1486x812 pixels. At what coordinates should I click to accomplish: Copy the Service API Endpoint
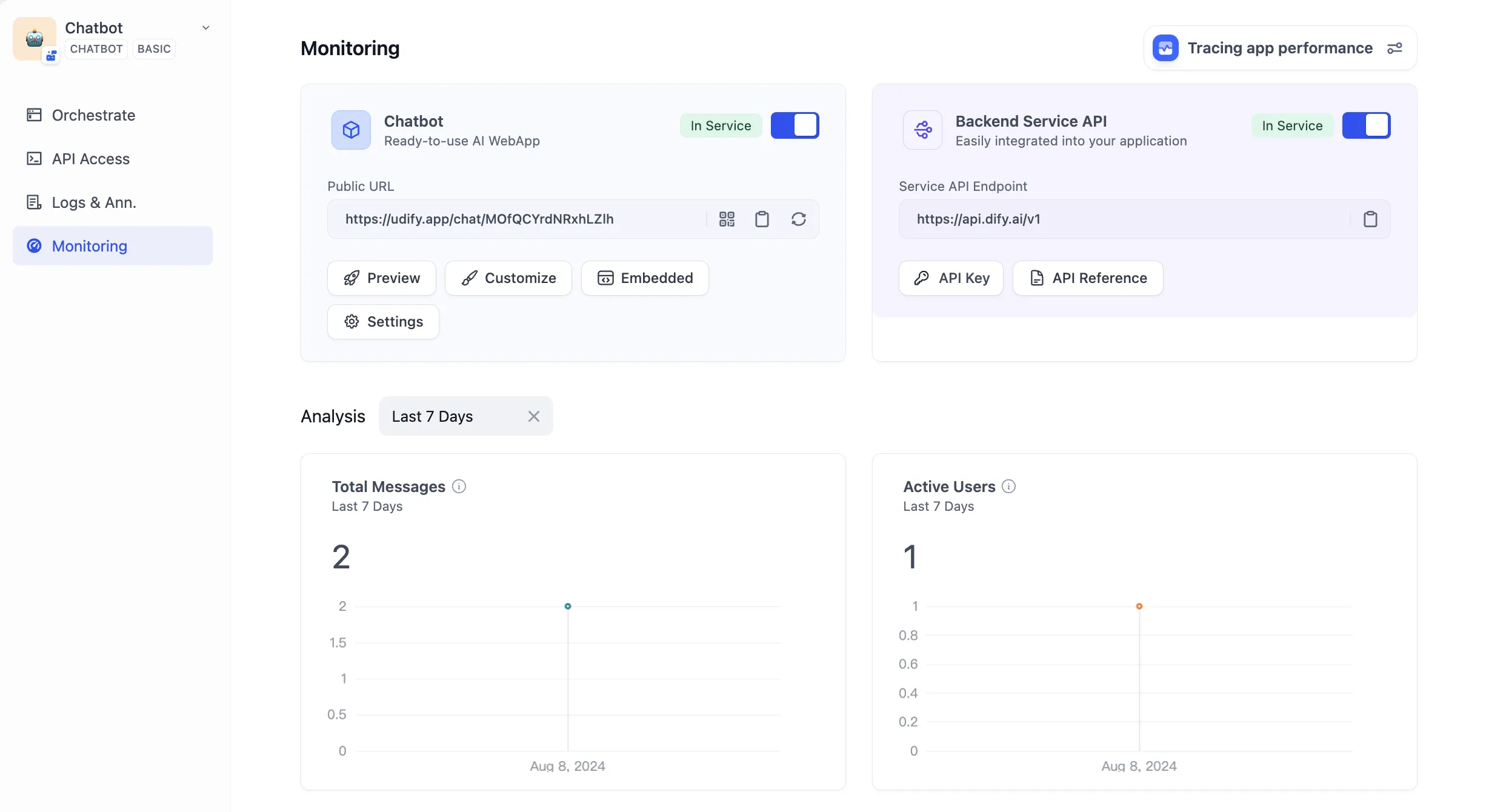pos(1370,219)
